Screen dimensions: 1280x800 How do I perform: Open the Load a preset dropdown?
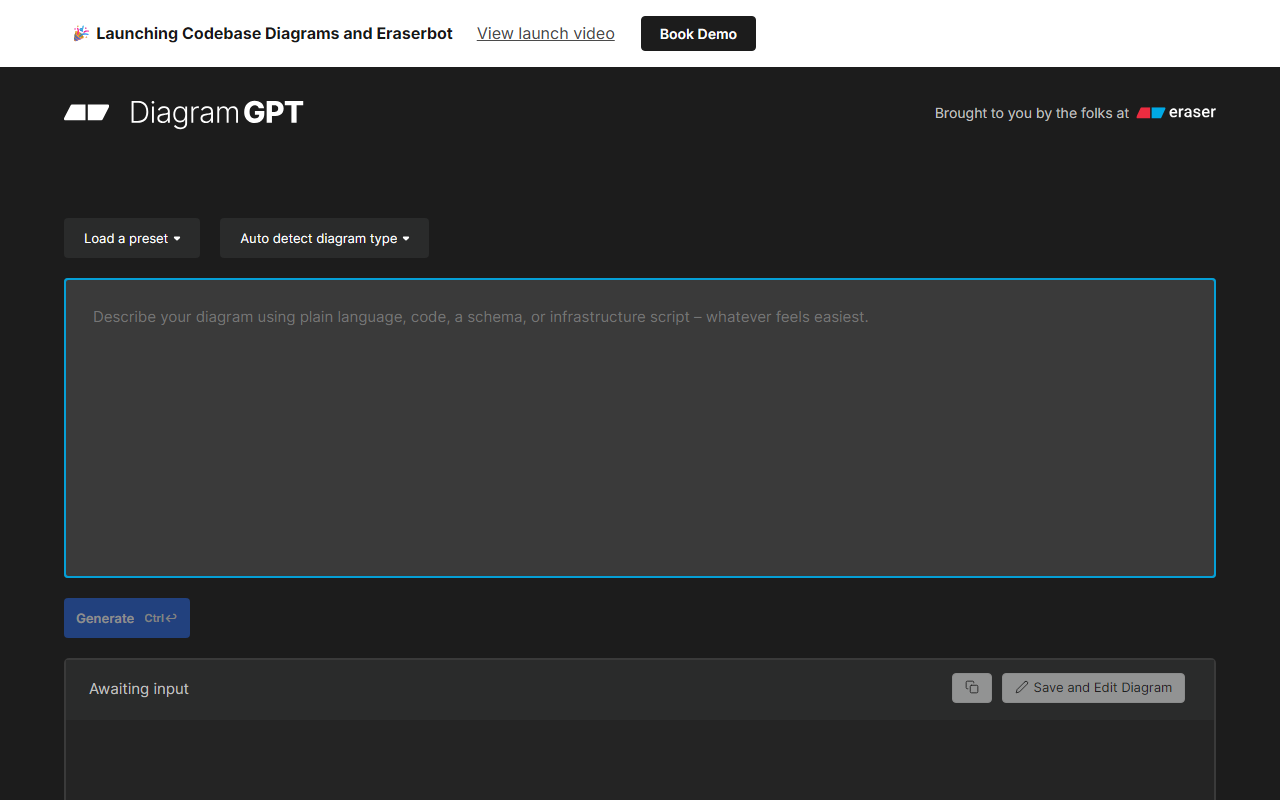tap(132, 238)
